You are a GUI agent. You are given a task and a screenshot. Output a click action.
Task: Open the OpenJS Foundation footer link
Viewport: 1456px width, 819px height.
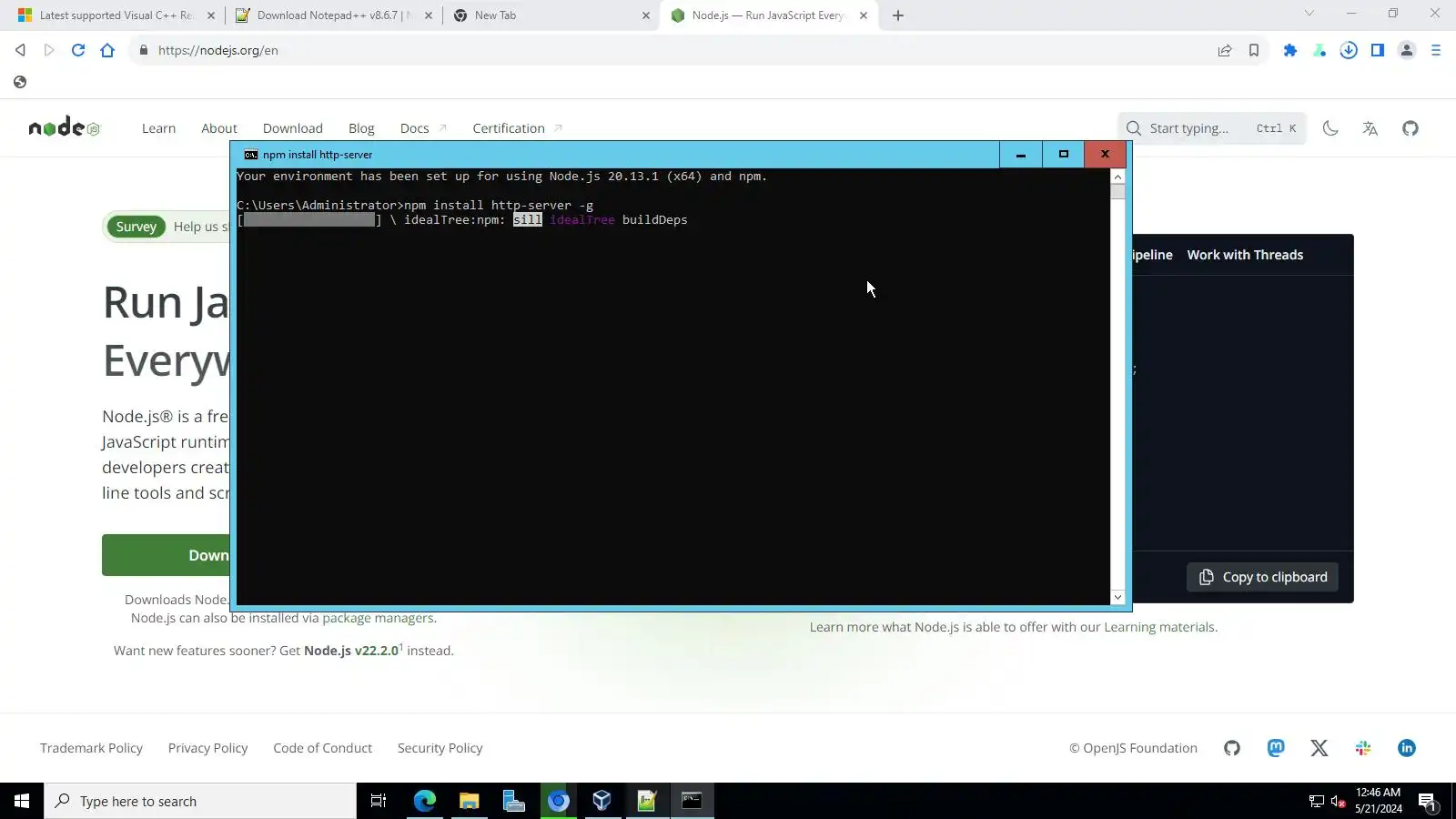pos(1133,748)
